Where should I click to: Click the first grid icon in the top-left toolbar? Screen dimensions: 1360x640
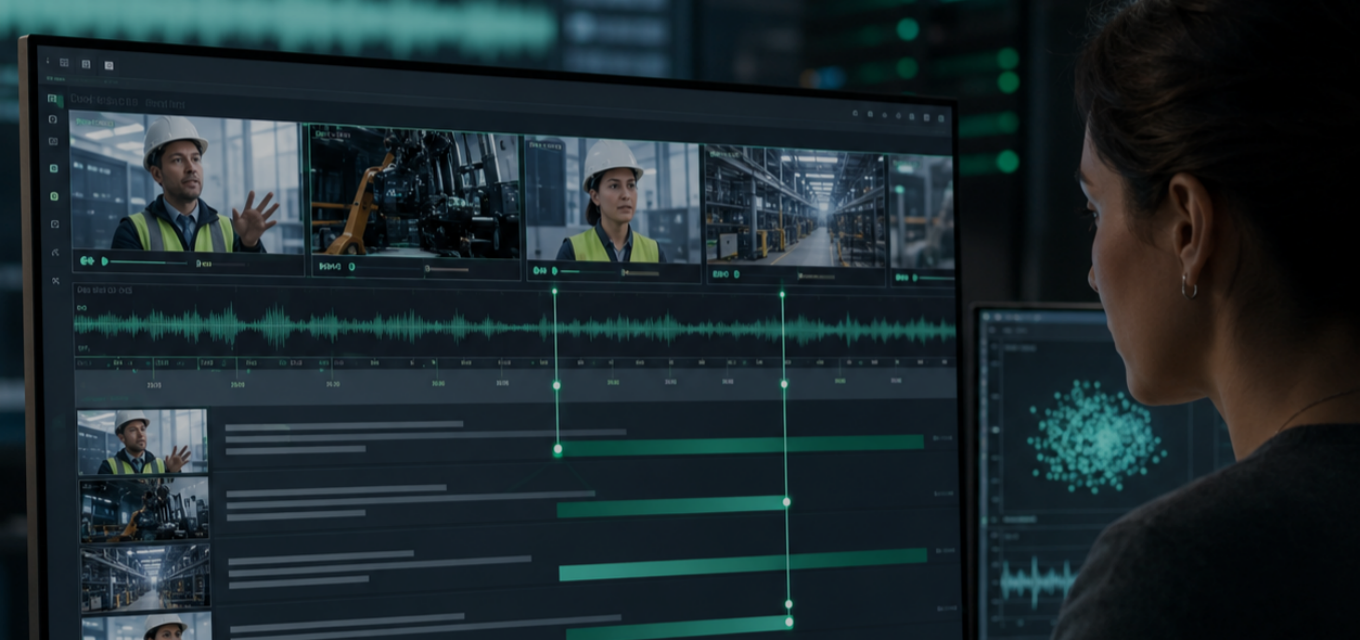pos(64,63)
